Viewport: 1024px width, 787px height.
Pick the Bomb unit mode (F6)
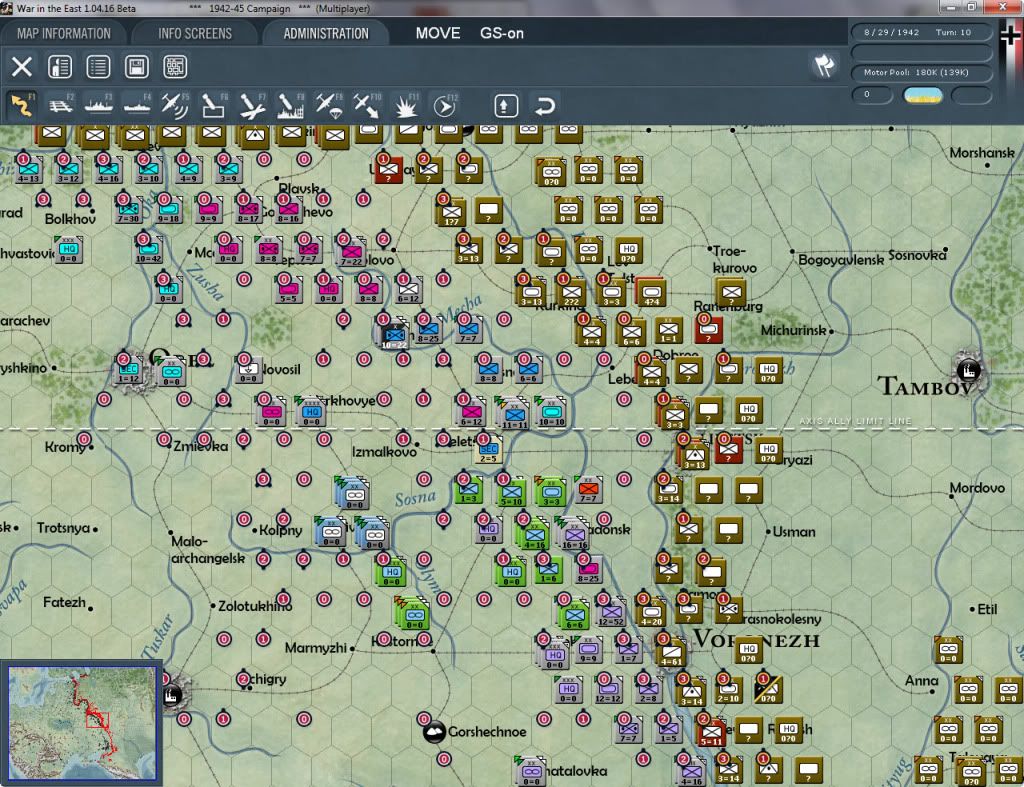[214, 105]
